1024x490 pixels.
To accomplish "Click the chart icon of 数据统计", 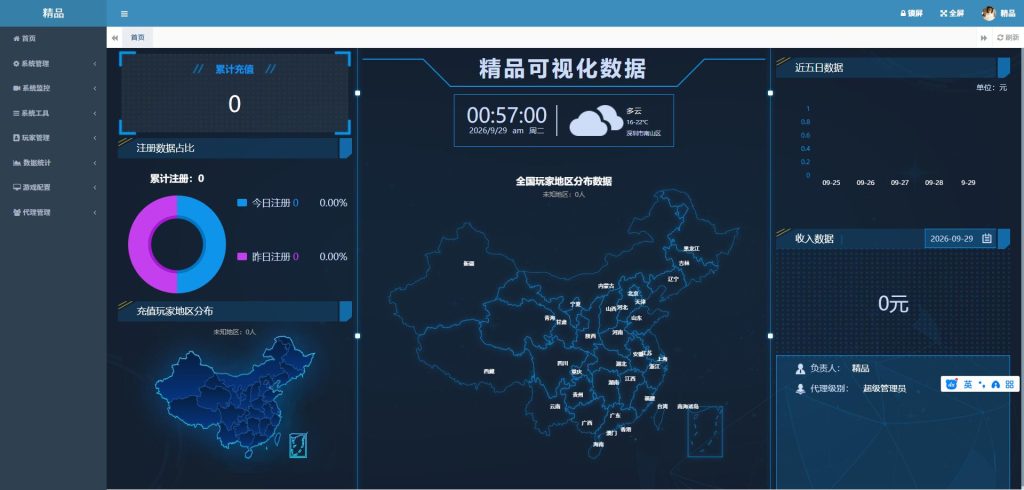I will pyautogui.click(x=17, y=163).
